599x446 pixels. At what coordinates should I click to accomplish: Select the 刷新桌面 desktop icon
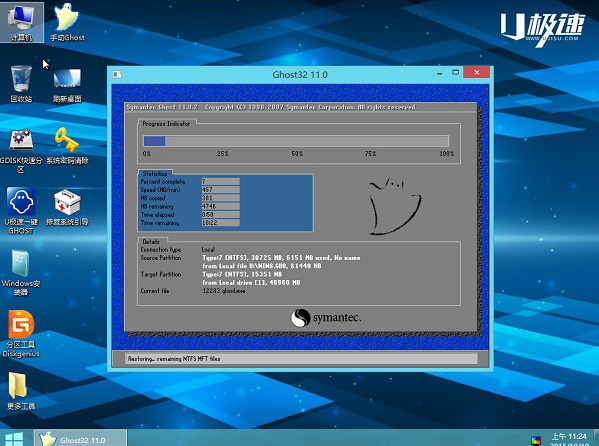67,85
